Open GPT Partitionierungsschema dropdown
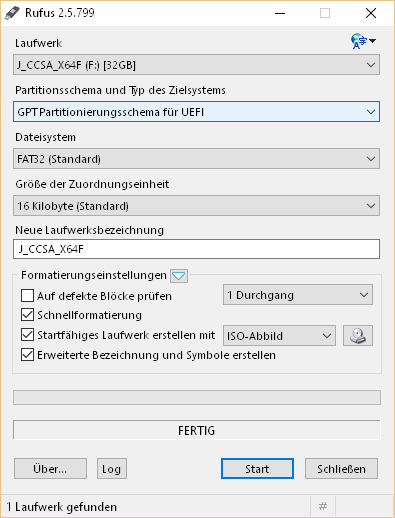This screenshot has height=518, width=395. tap(196, 112)
